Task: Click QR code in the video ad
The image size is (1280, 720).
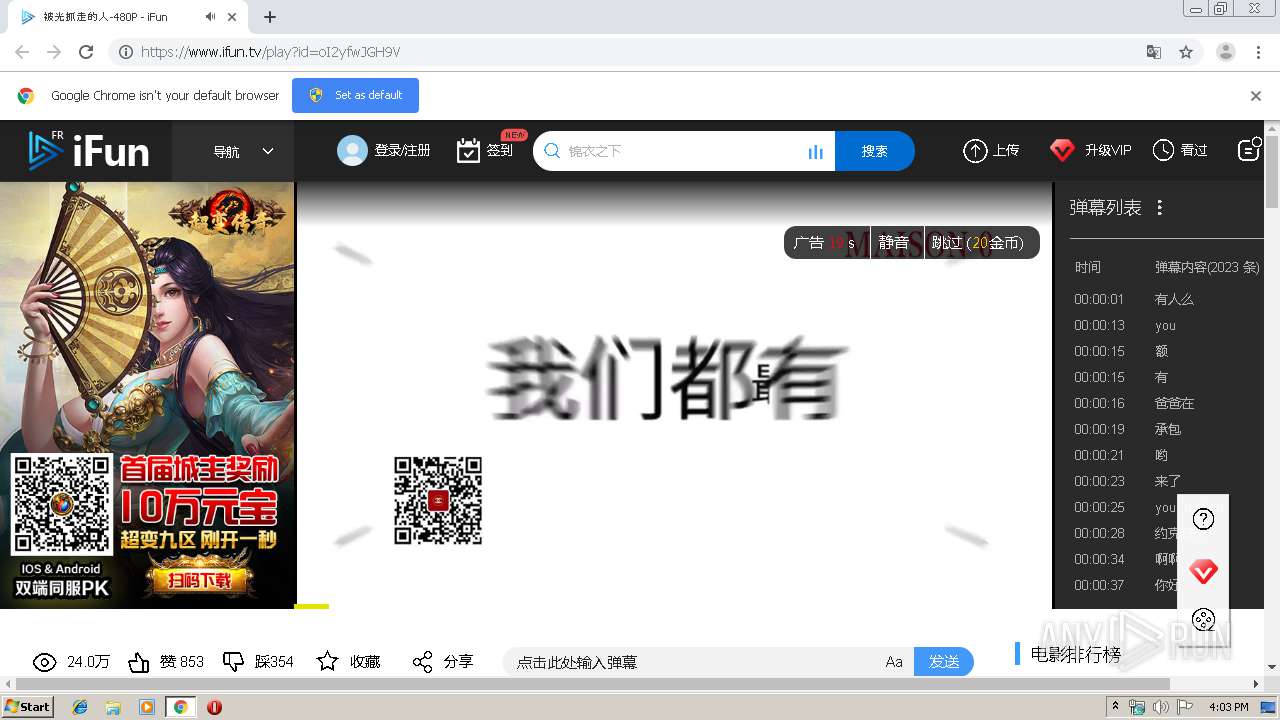Action: click(x=438, y=501)
